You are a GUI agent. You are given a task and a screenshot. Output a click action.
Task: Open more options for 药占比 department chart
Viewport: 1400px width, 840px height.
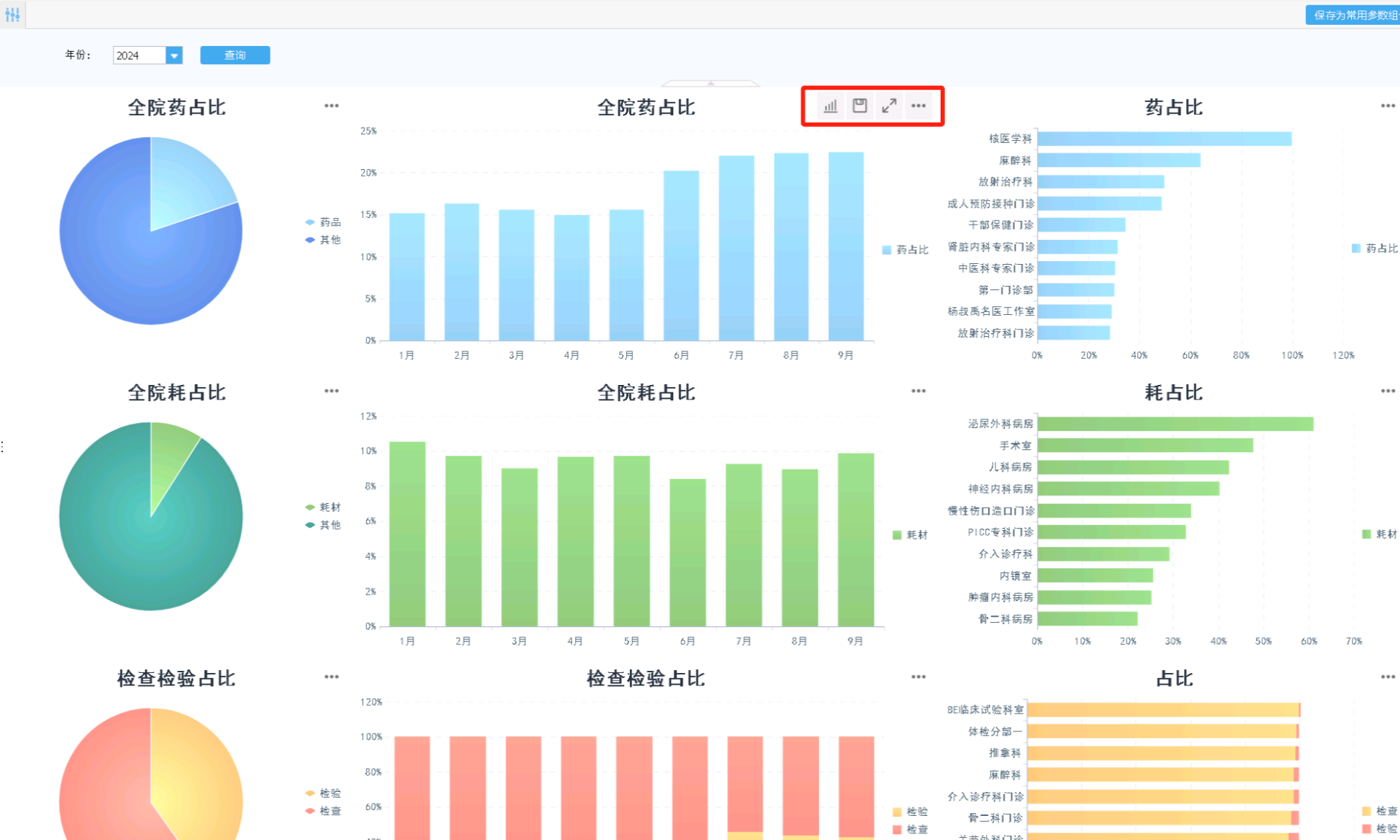1387,106
